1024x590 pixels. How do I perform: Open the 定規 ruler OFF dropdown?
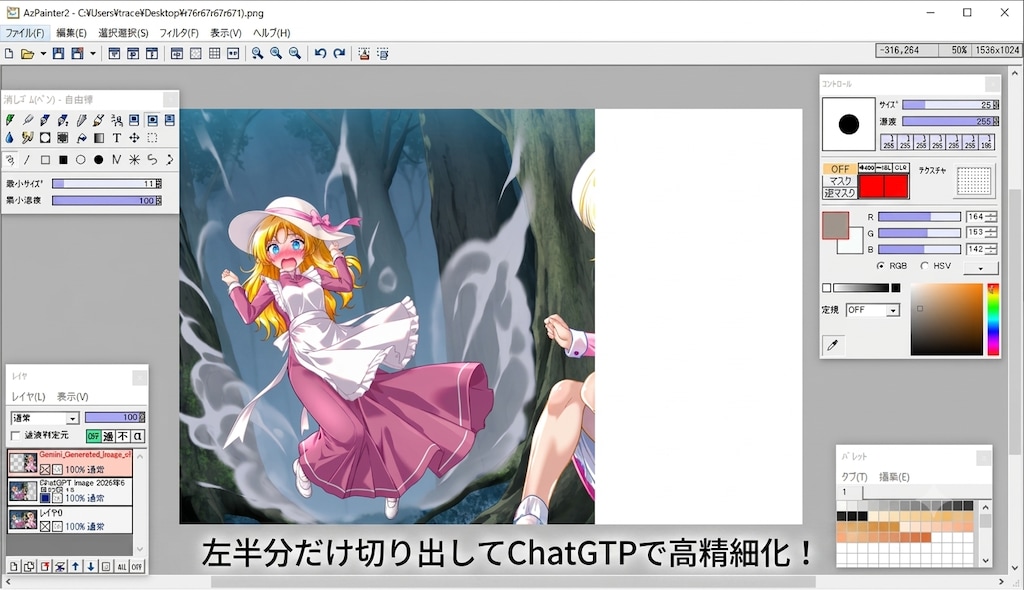[872, 310]
